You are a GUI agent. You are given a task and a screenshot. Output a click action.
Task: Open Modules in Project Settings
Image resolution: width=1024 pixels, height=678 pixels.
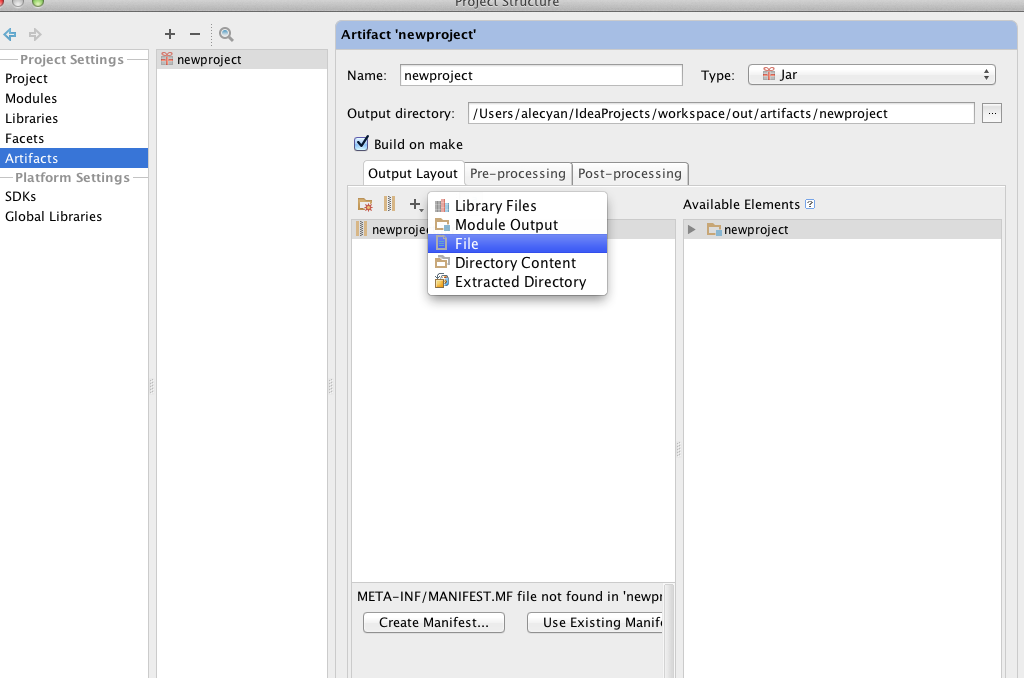point(74,99)
